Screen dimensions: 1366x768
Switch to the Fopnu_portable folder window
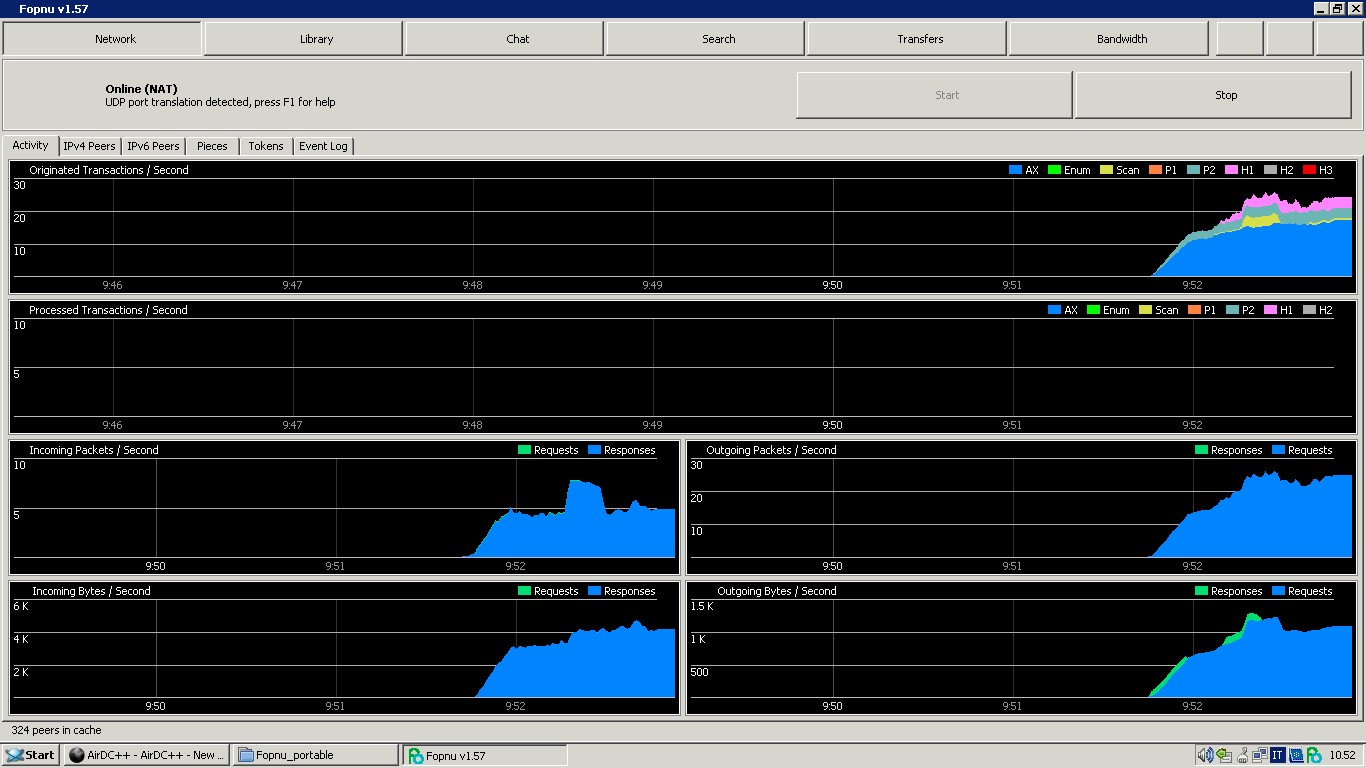click(316, 755)
